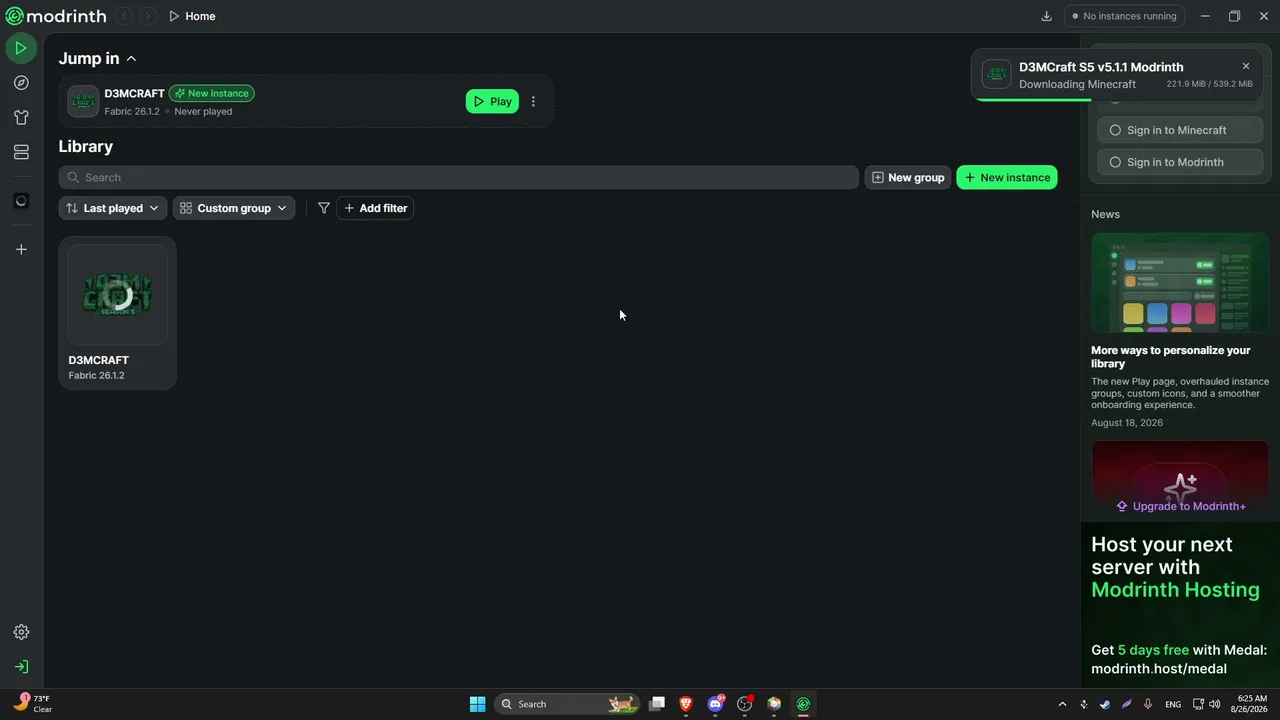Open the Discover content compass icon
The height and width of the screenshot is (720, 1280).
pyautogui.click(x=21, y=83)
